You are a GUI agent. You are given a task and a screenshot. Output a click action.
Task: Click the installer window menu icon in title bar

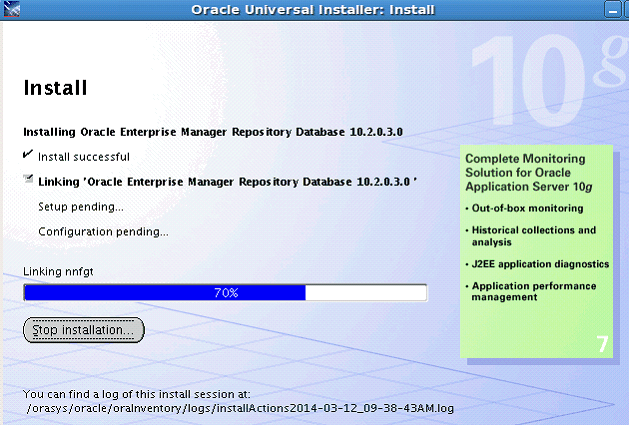tap(11, 9)
